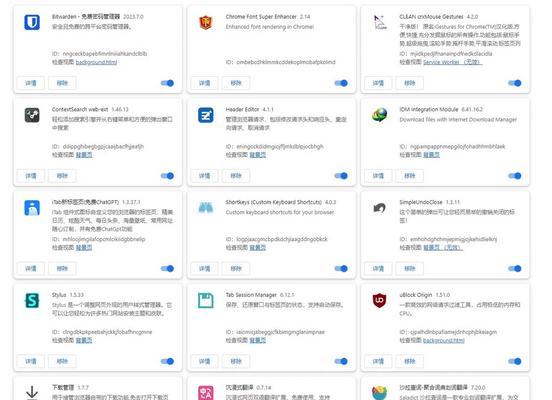
Task: Remove the IDM Integration Module extension
Action: tap(409, 176)
